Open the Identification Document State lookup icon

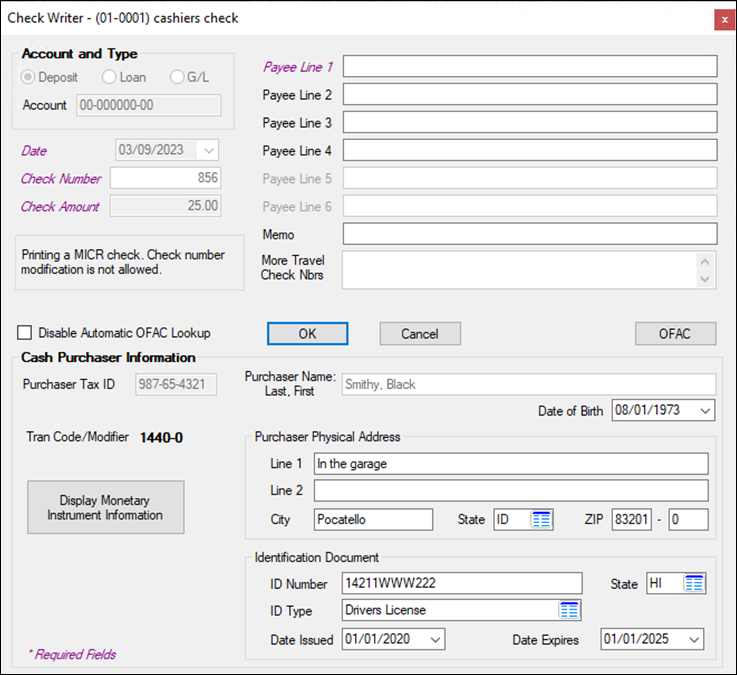click(694, 583)
